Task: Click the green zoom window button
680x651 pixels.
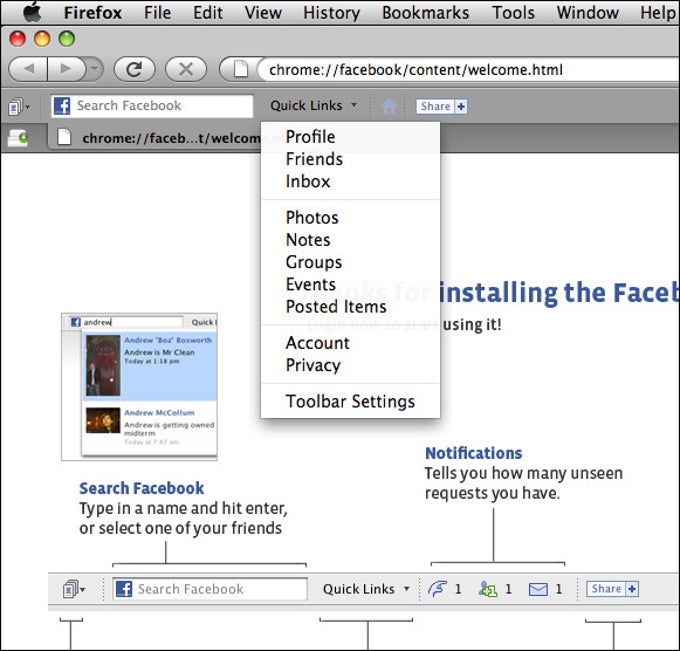Action: 67,39
